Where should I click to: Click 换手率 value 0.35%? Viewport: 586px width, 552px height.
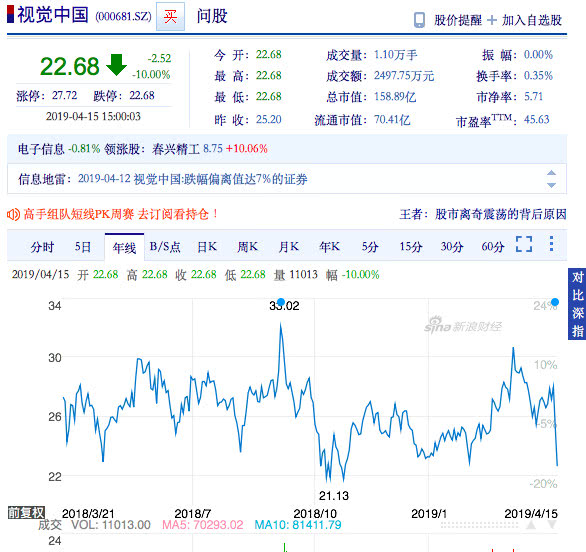click(538, 76)
